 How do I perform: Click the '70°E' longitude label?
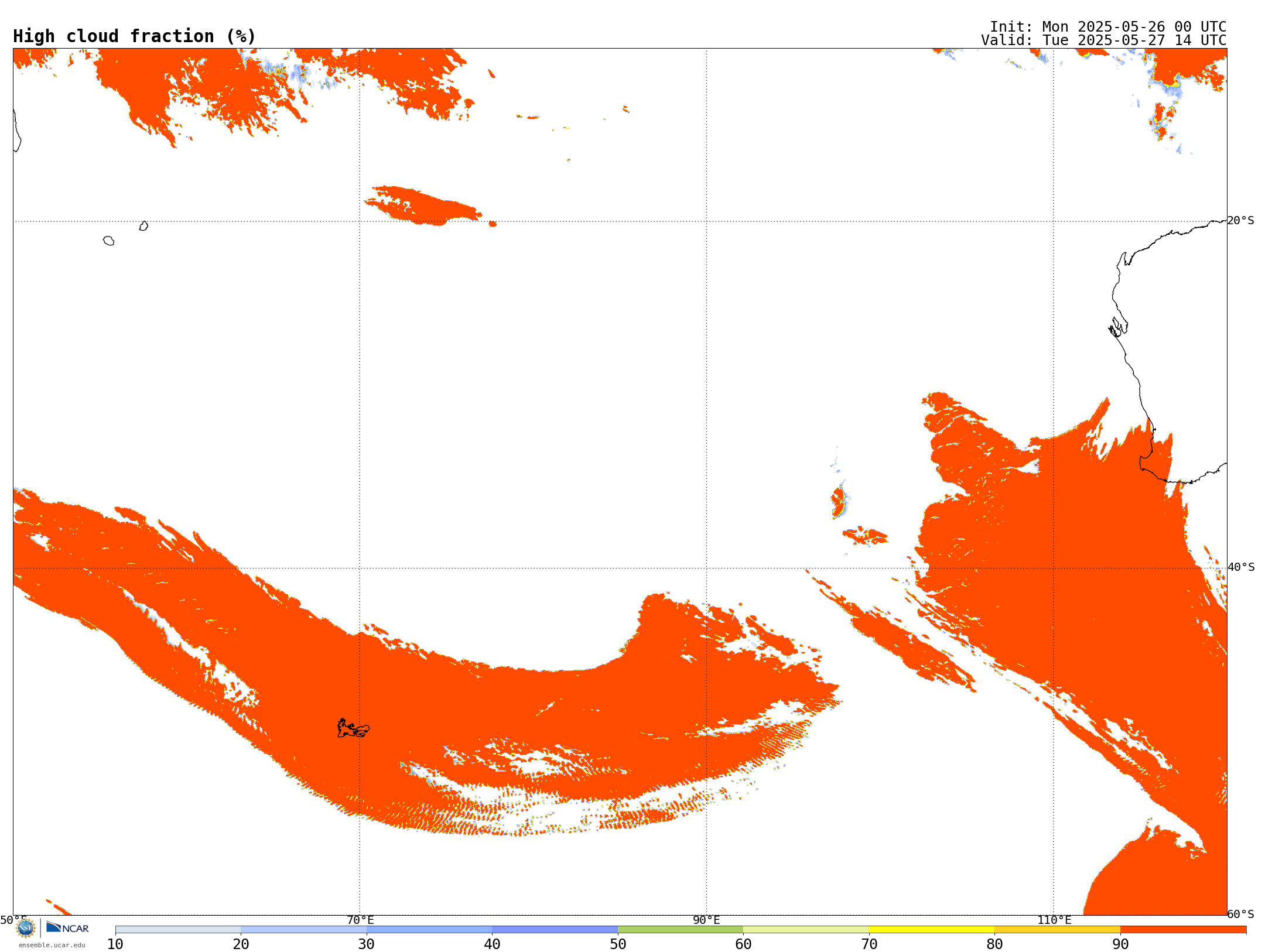point(360,920)
